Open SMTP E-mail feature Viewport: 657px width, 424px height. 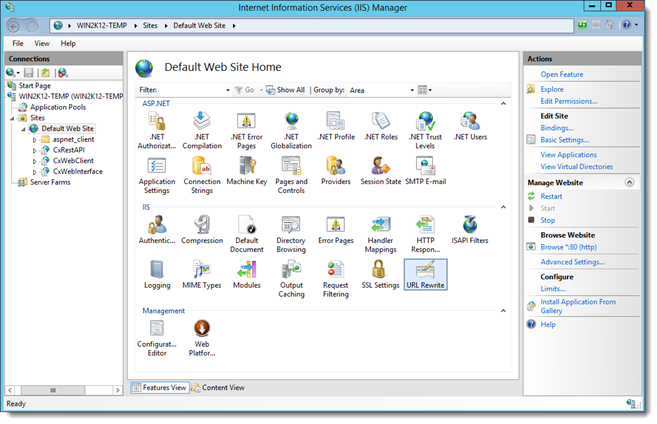click(x=425, y=171)
